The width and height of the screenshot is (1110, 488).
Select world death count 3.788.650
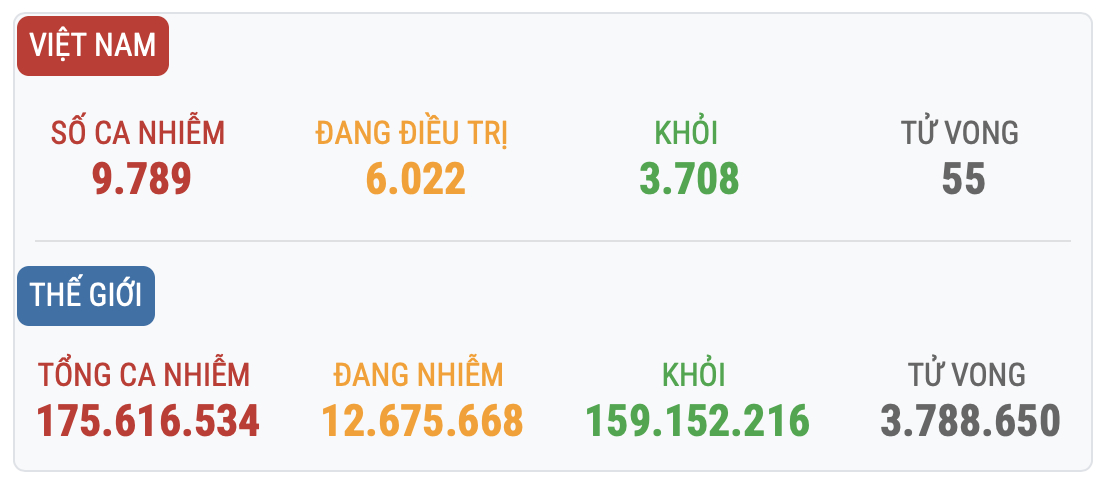pyautogui.click(x=970, y=421)
